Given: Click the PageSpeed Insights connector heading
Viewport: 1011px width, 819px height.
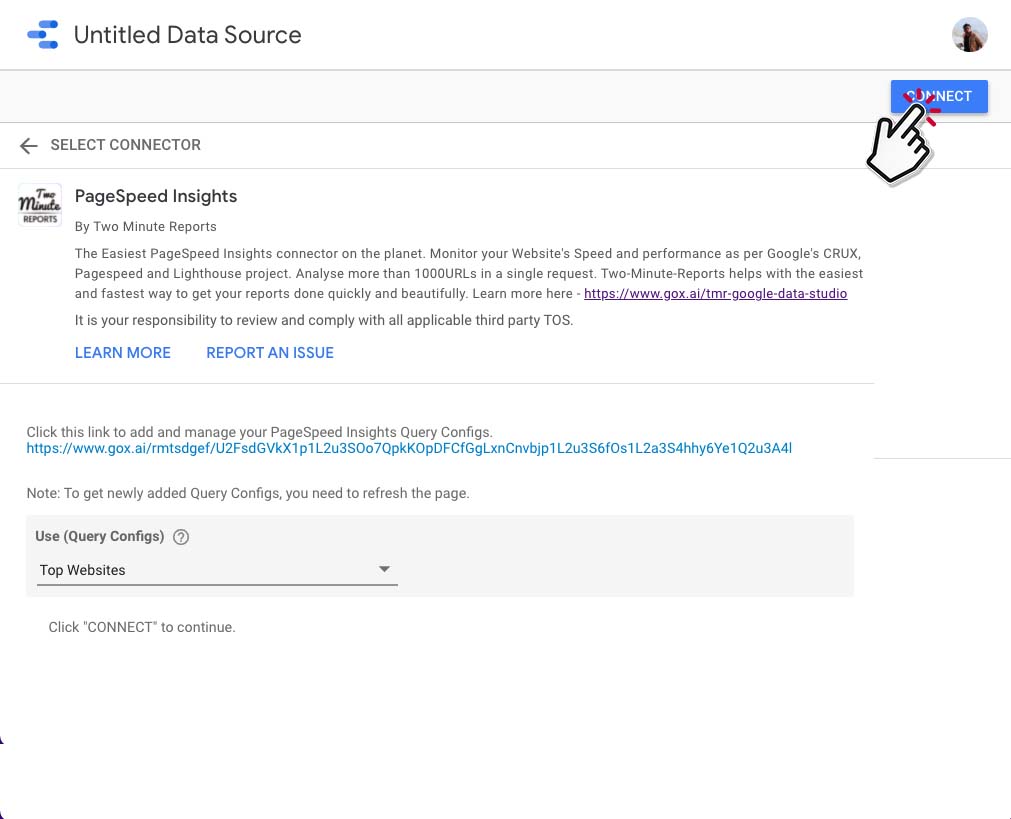Looking at the screenshot, I should point(156,196).
